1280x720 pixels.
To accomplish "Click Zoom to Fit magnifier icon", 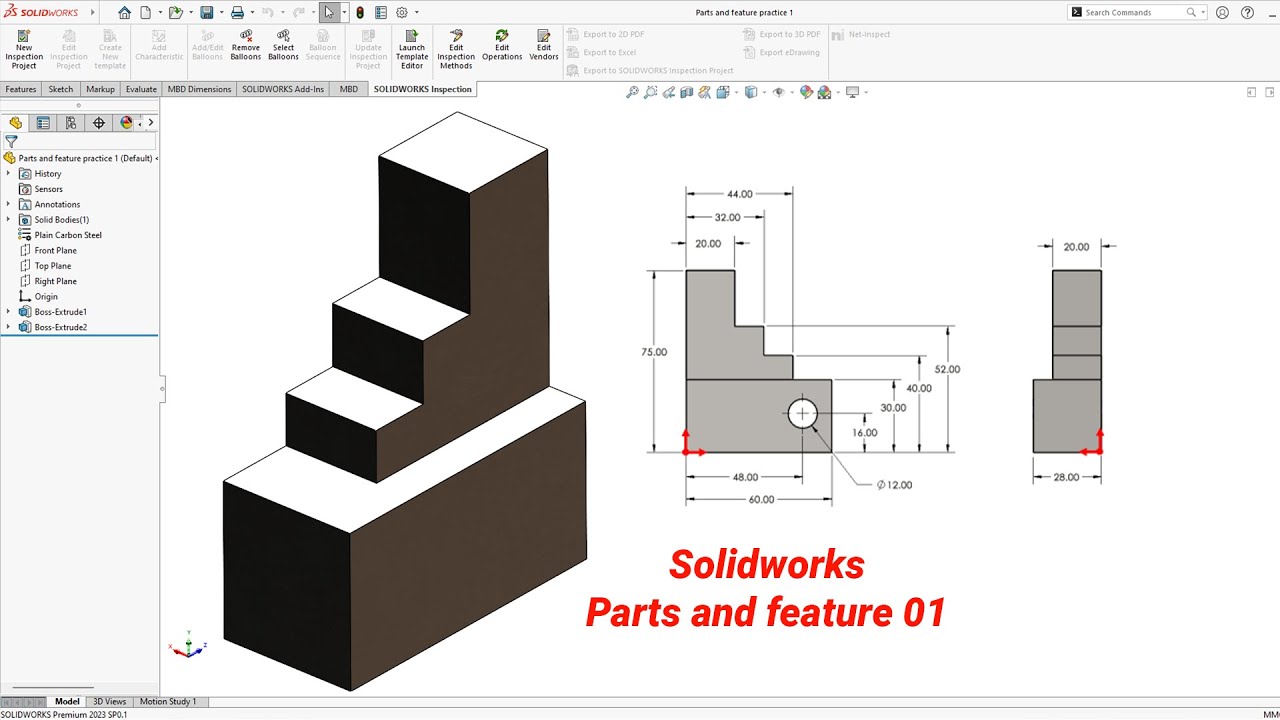I will [632, 92].
